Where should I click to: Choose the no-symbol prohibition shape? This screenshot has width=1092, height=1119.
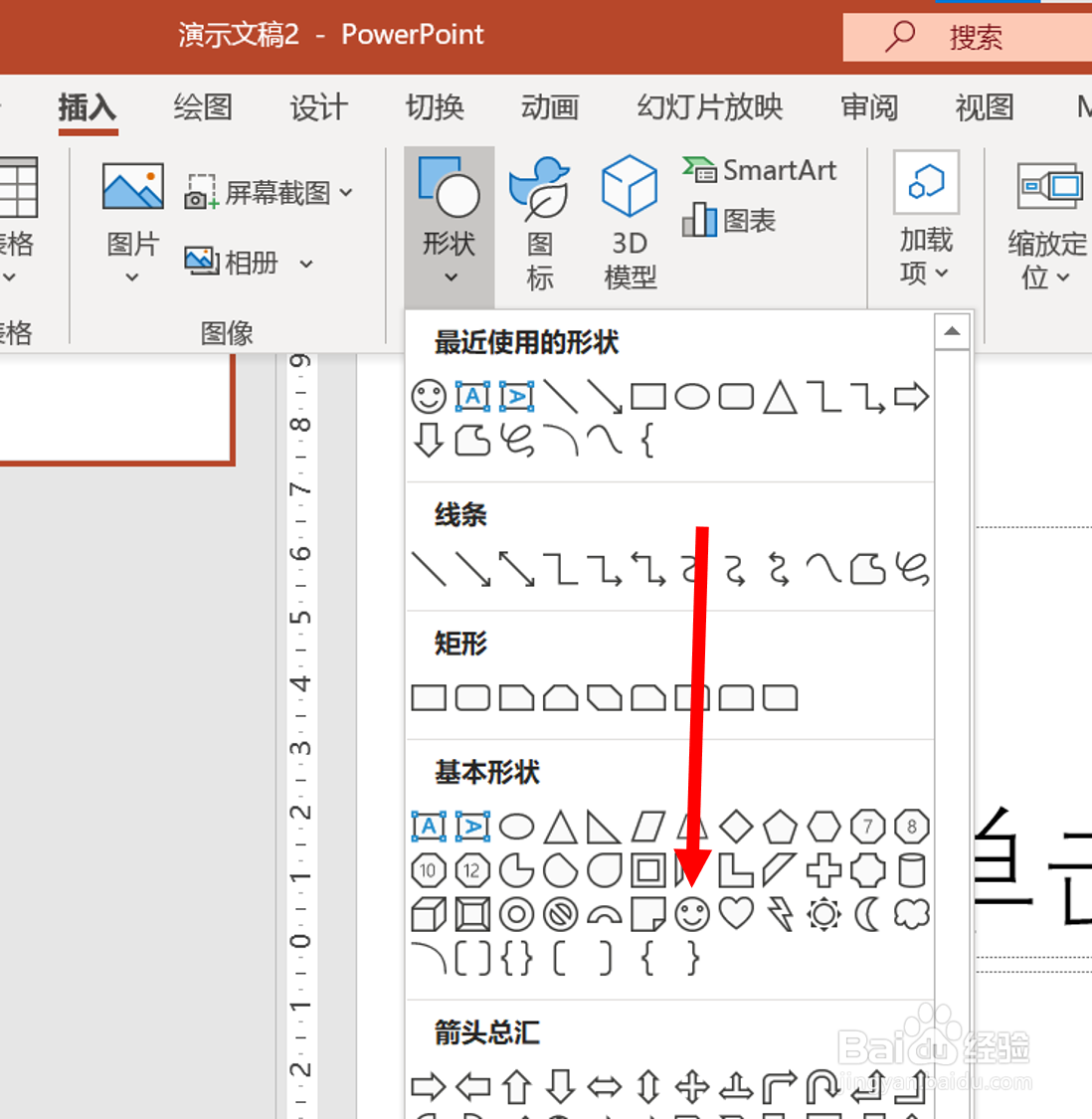tap(560, 914)
